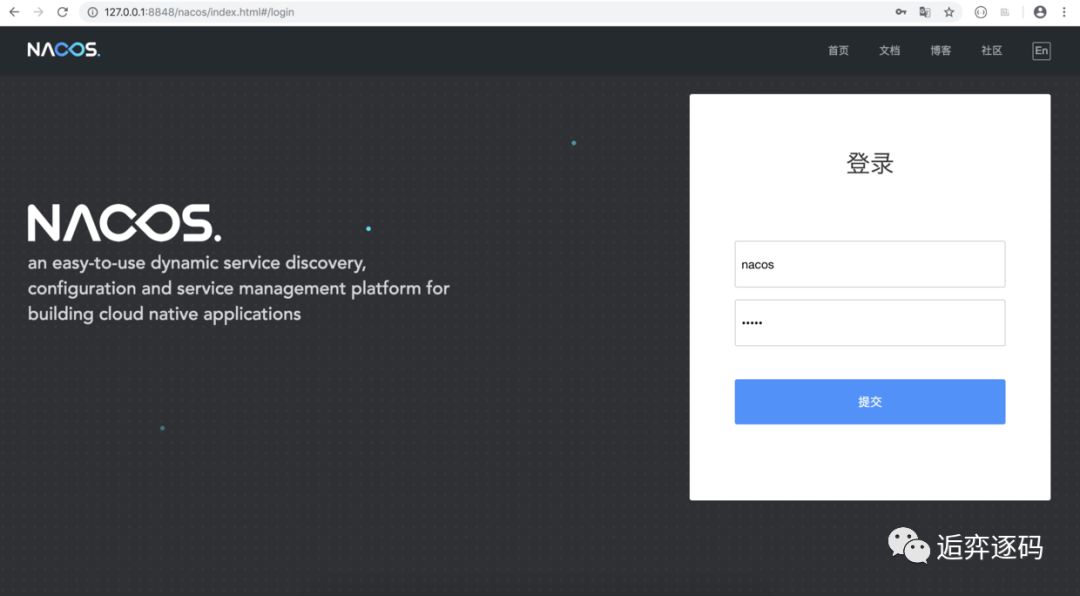
Task: Click the 登录 heading text
Action: (x=870, y=163)
